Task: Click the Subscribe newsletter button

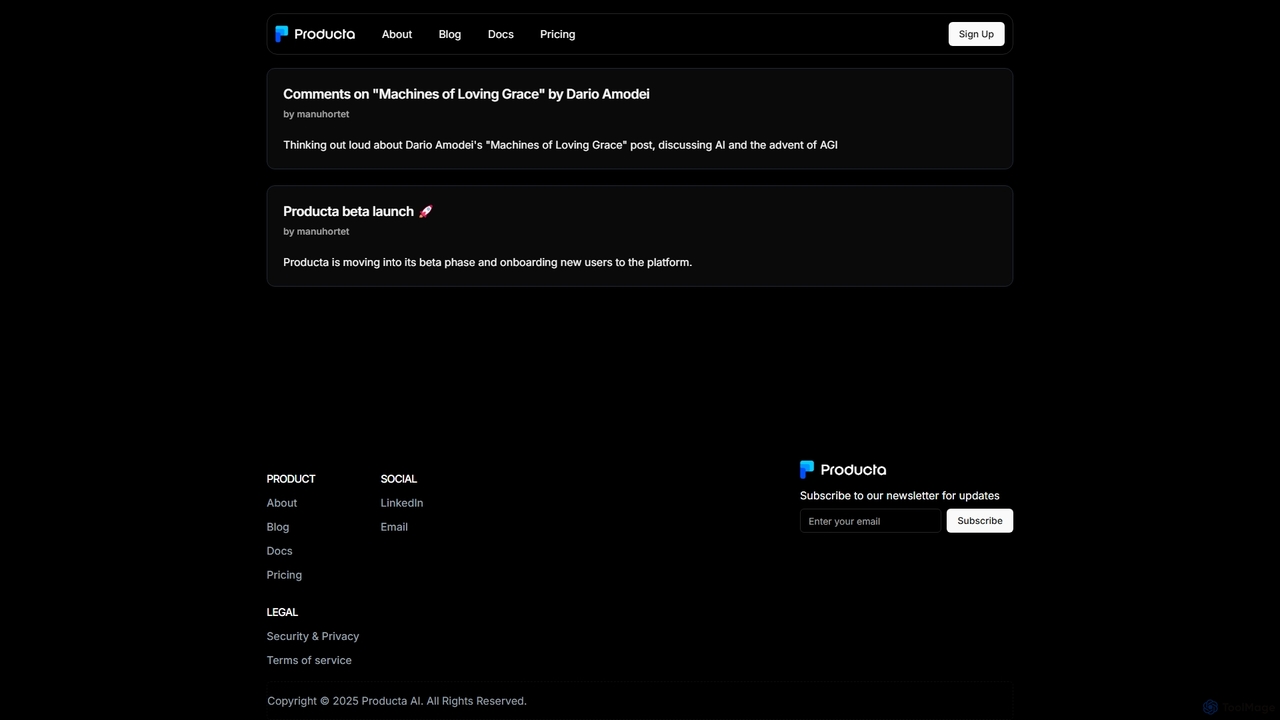Action: coord(980,521)
